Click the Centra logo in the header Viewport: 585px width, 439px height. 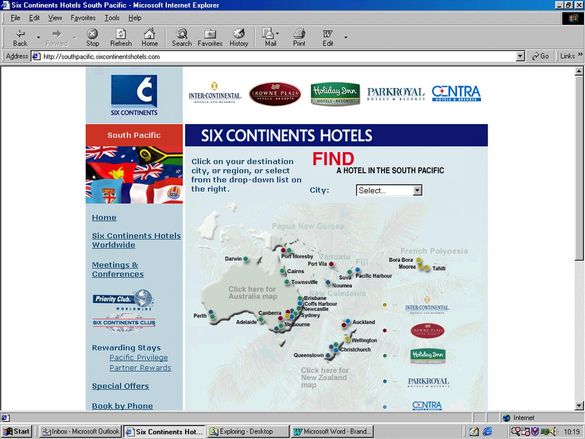[x=456, y=93]
